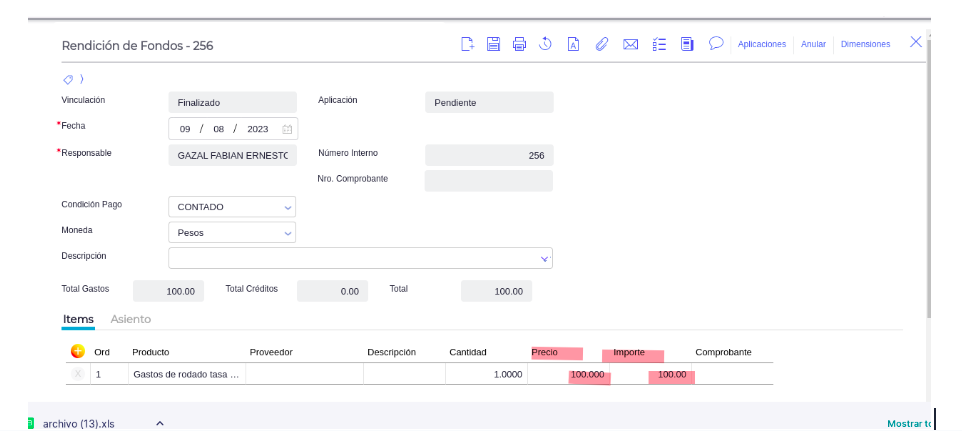Image resolution: width=962 pixels, height=431 pixels.
Task: Open the Moneda dropdown showing Pesos
Action: point(288,233)
